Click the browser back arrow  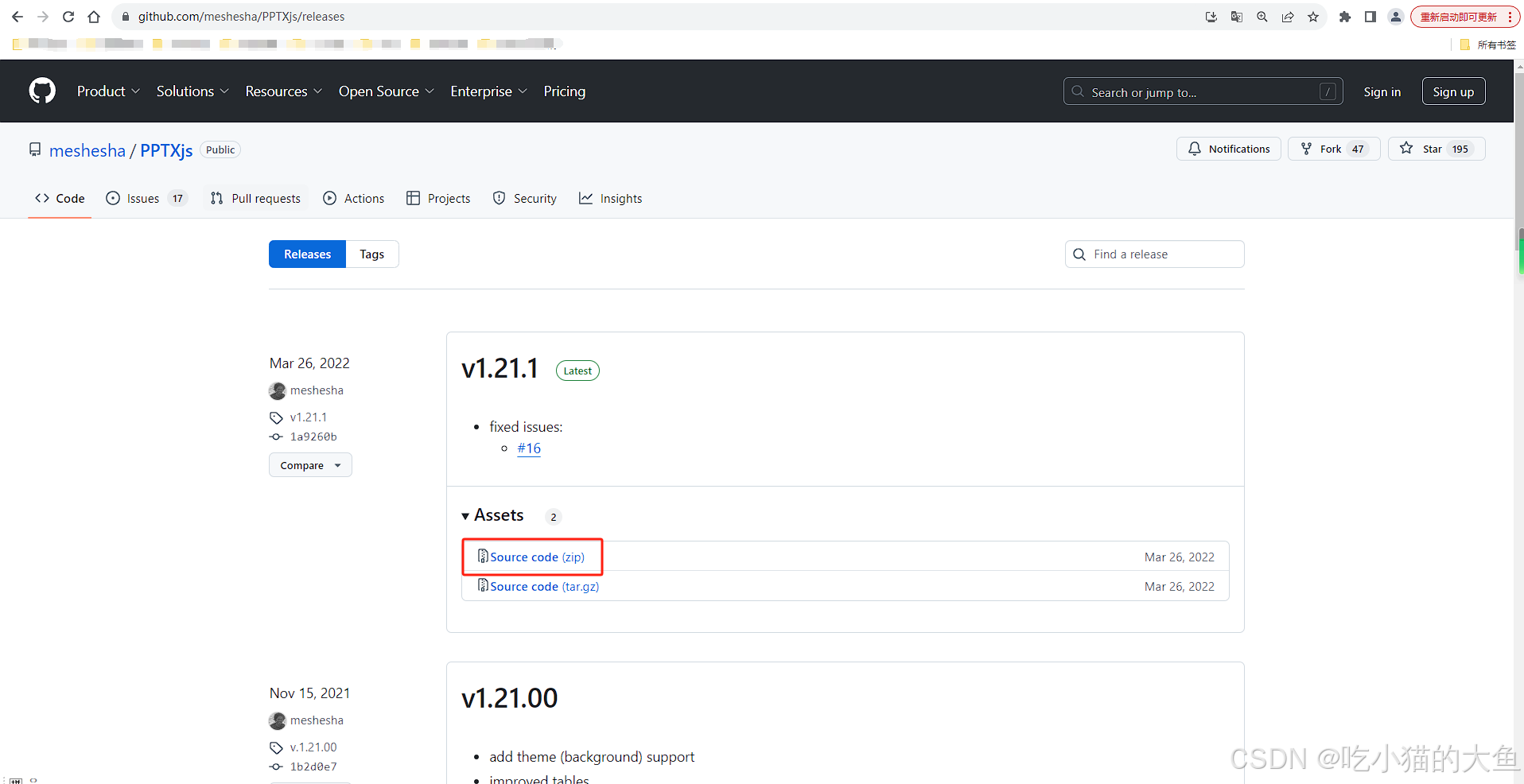coord(17,17)
